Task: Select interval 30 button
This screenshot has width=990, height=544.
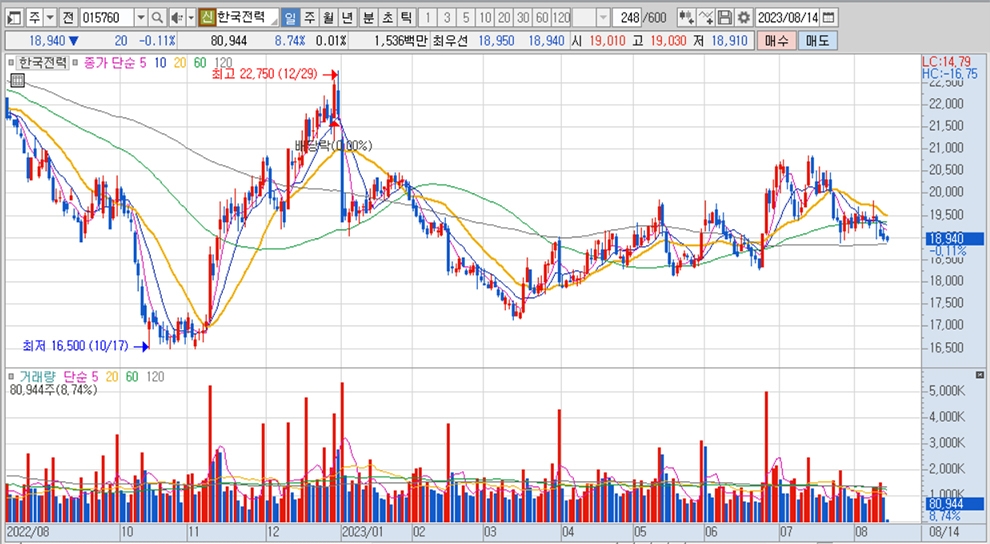Action: [x=523, y=17]
